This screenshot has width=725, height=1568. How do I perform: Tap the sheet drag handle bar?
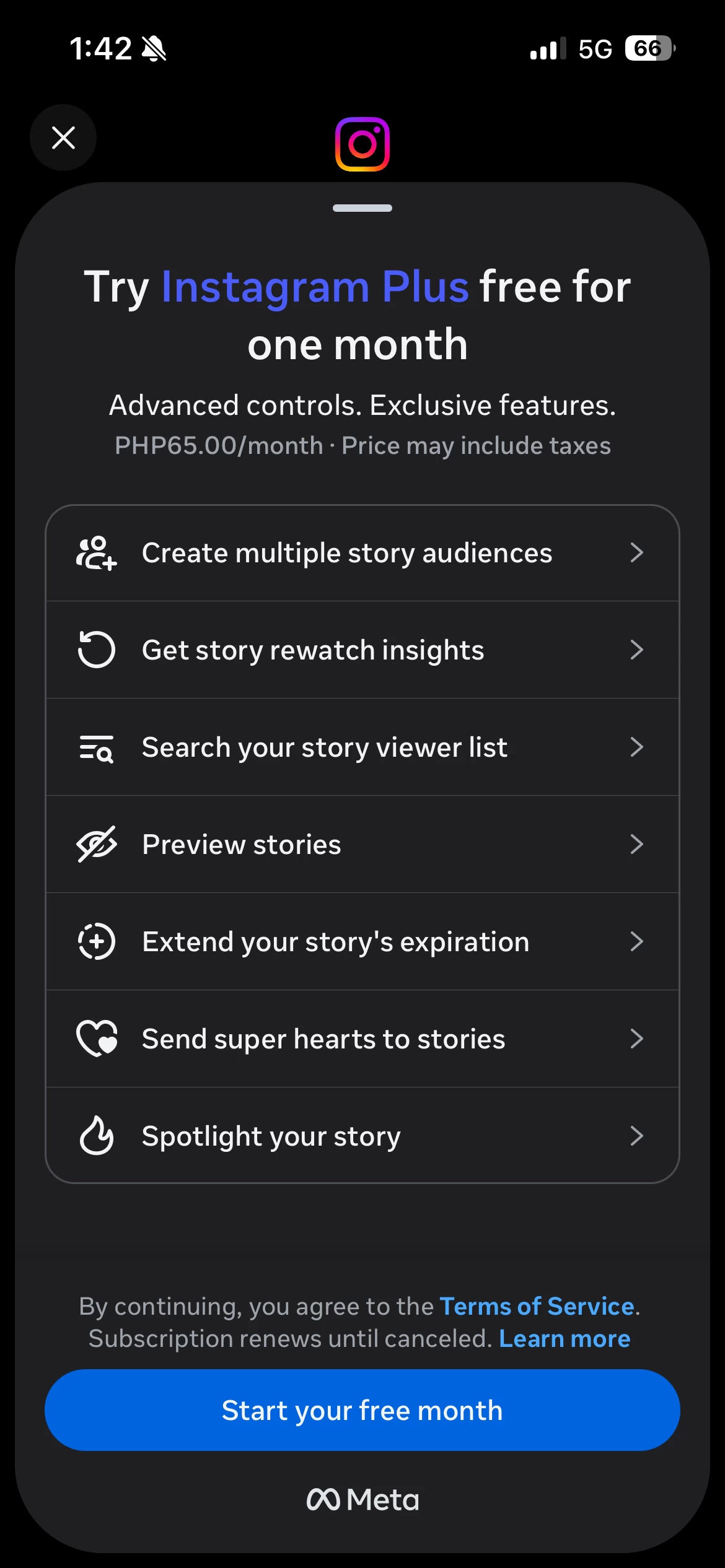click(362, 208)
